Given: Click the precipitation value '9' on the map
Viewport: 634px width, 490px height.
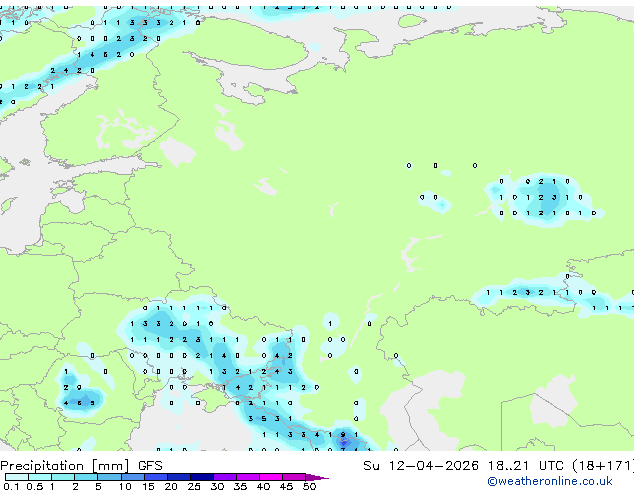Looking at the screenshot, I should click(343, 435).
